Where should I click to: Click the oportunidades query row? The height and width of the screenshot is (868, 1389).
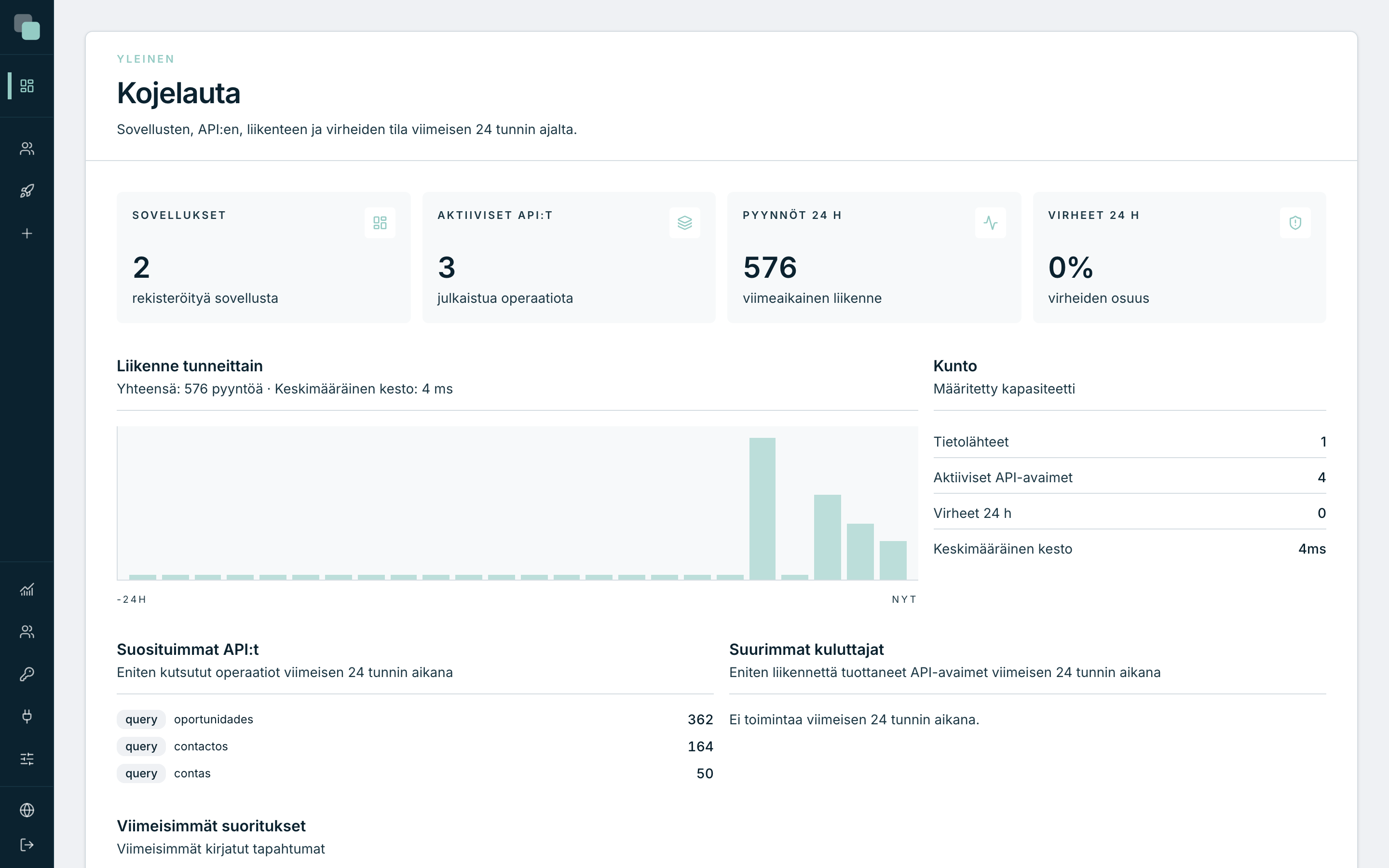click(415, 719)
